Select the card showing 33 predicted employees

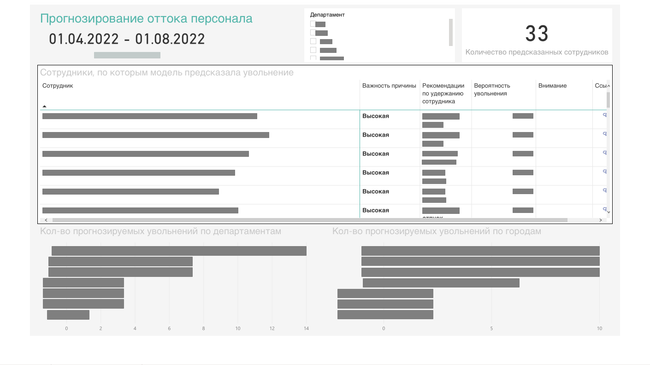click(x=537, y=35)
